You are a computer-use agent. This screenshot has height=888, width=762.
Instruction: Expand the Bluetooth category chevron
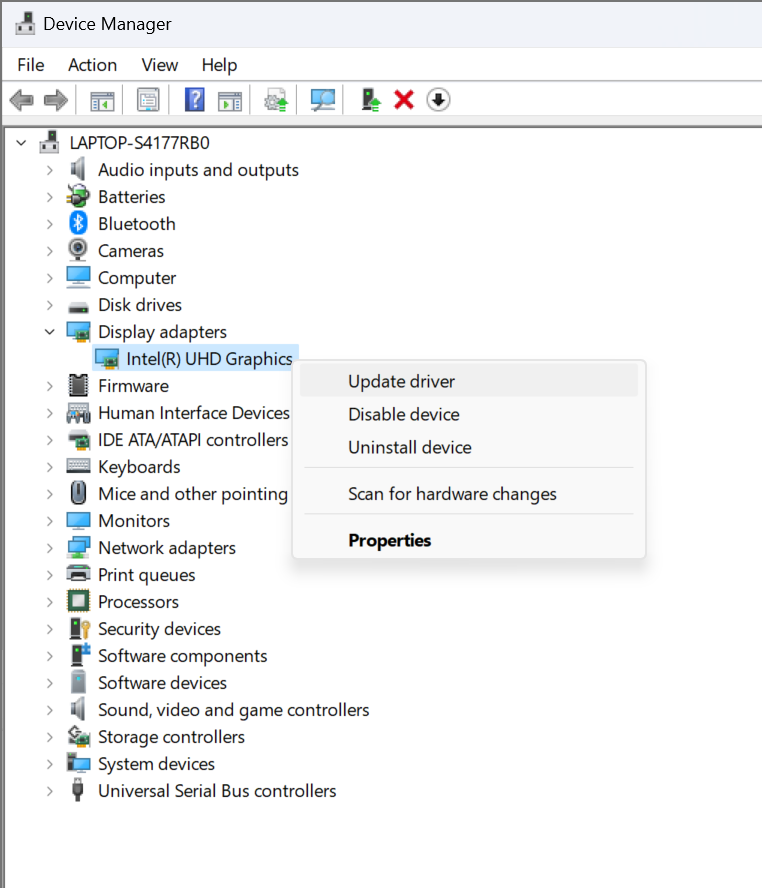(50, 224)
